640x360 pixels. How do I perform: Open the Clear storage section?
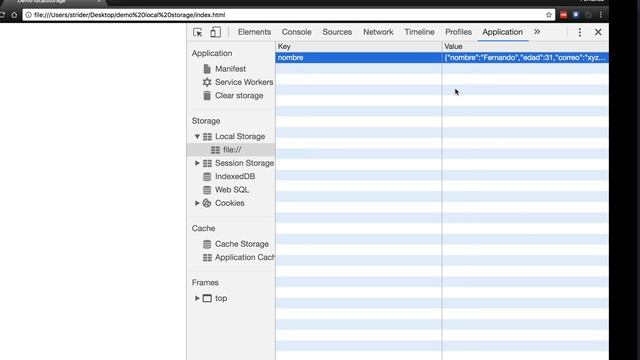[239, 96]
